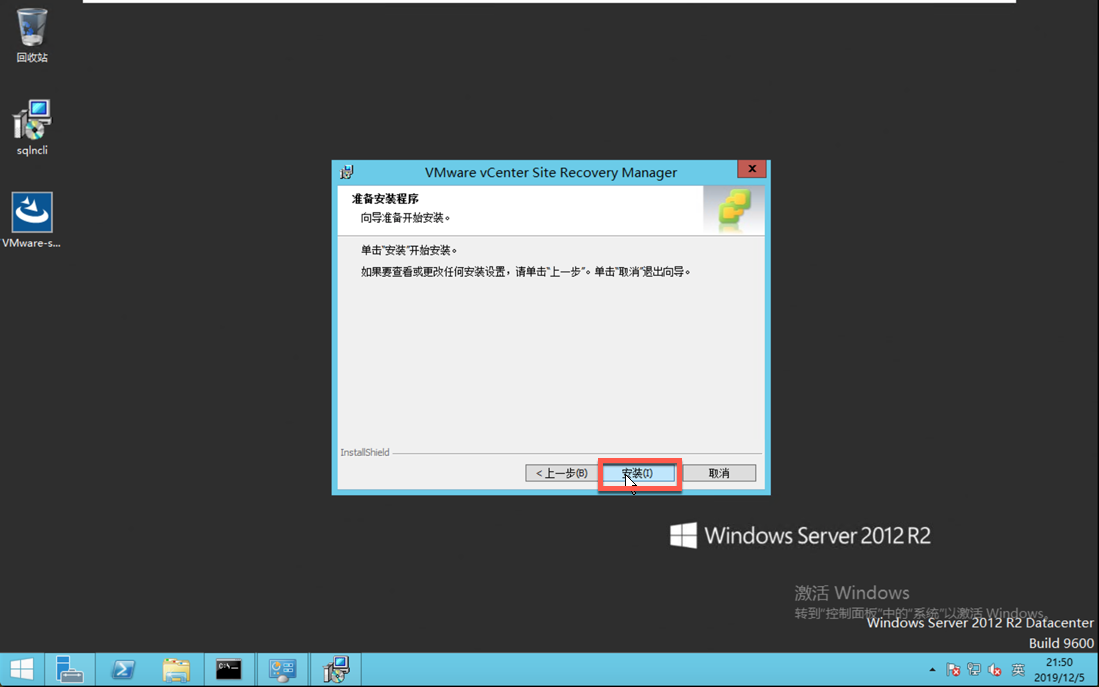
Task: Click the installer icon in dialog title bar
Action: tap(346, 172)
